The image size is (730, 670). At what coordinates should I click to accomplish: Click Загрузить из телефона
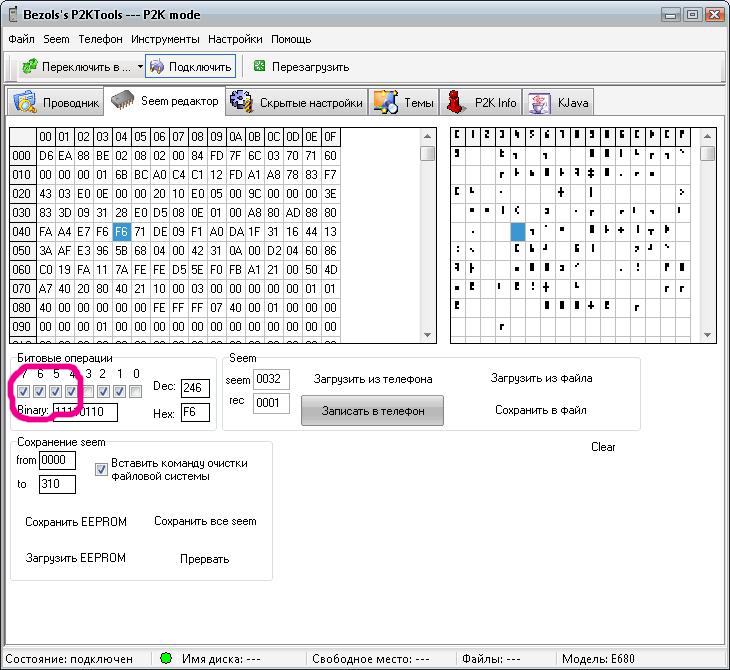pyautogui.click(x=373, y=379)
